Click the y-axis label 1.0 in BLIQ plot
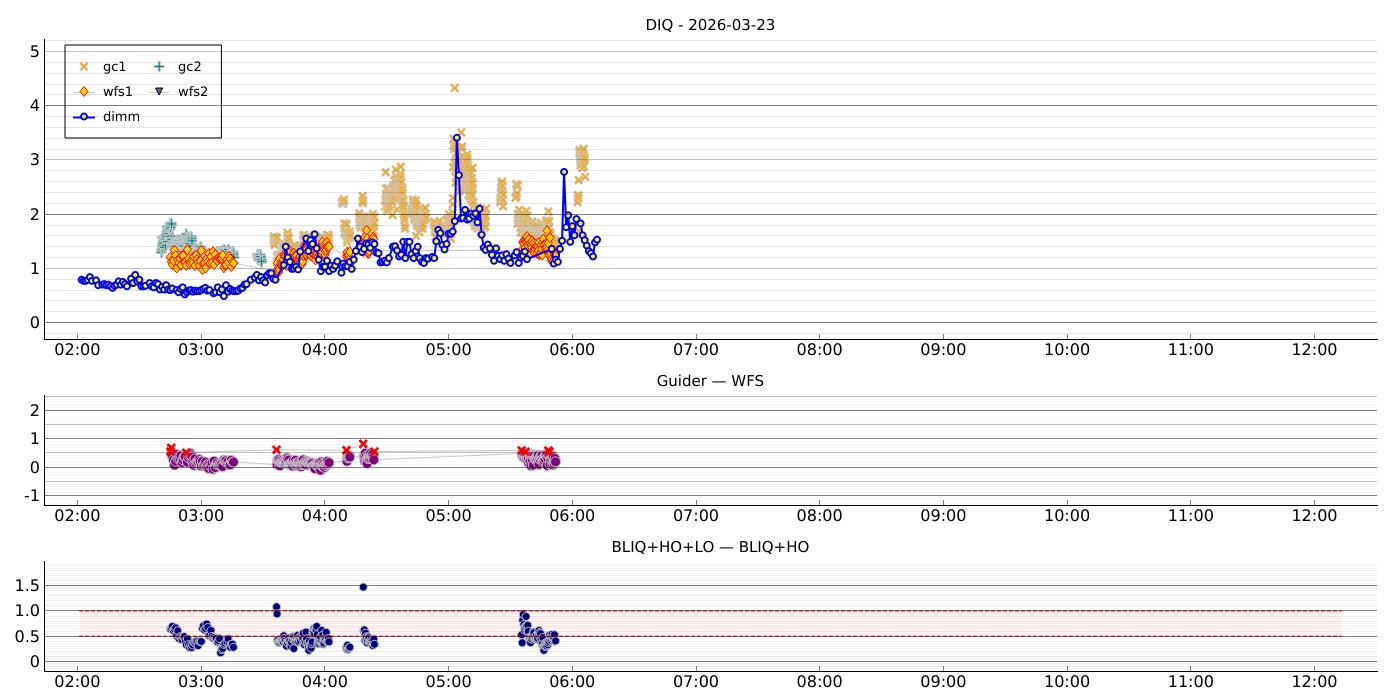This screenshot has width=1400, height=700. click(x=28, y=611)
